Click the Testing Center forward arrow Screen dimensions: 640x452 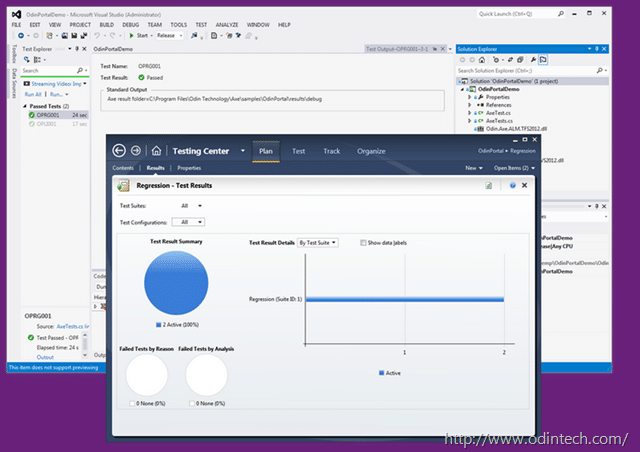[x=136, y=151]
